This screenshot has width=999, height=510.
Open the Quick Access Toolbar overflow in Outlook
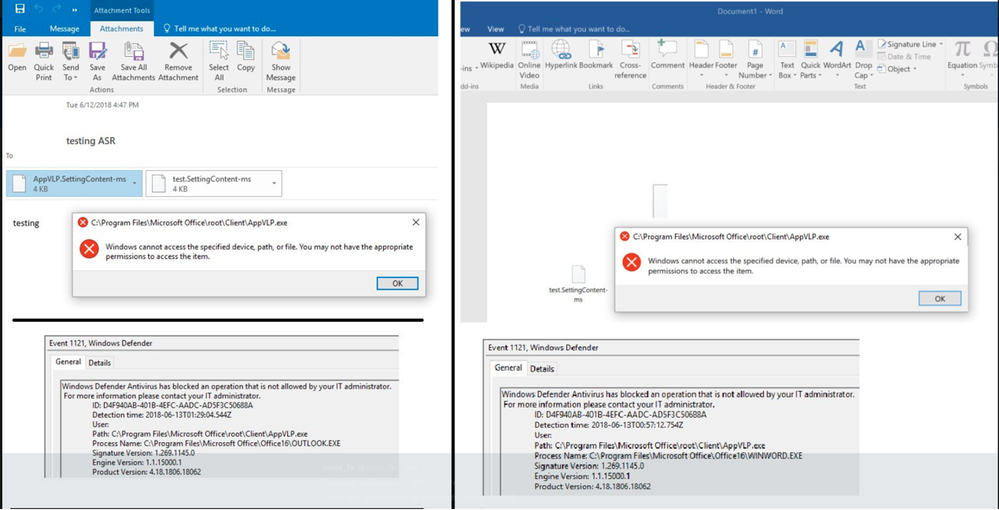(75, 10)
